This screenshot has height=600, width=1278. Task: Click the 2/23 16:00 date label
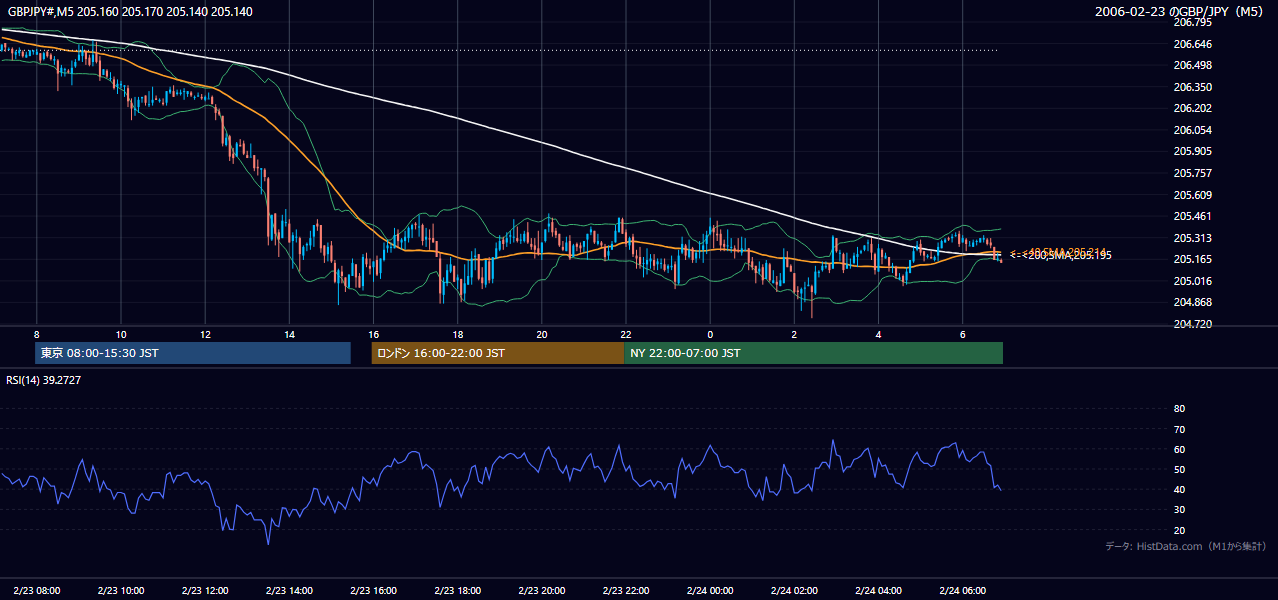373,591
